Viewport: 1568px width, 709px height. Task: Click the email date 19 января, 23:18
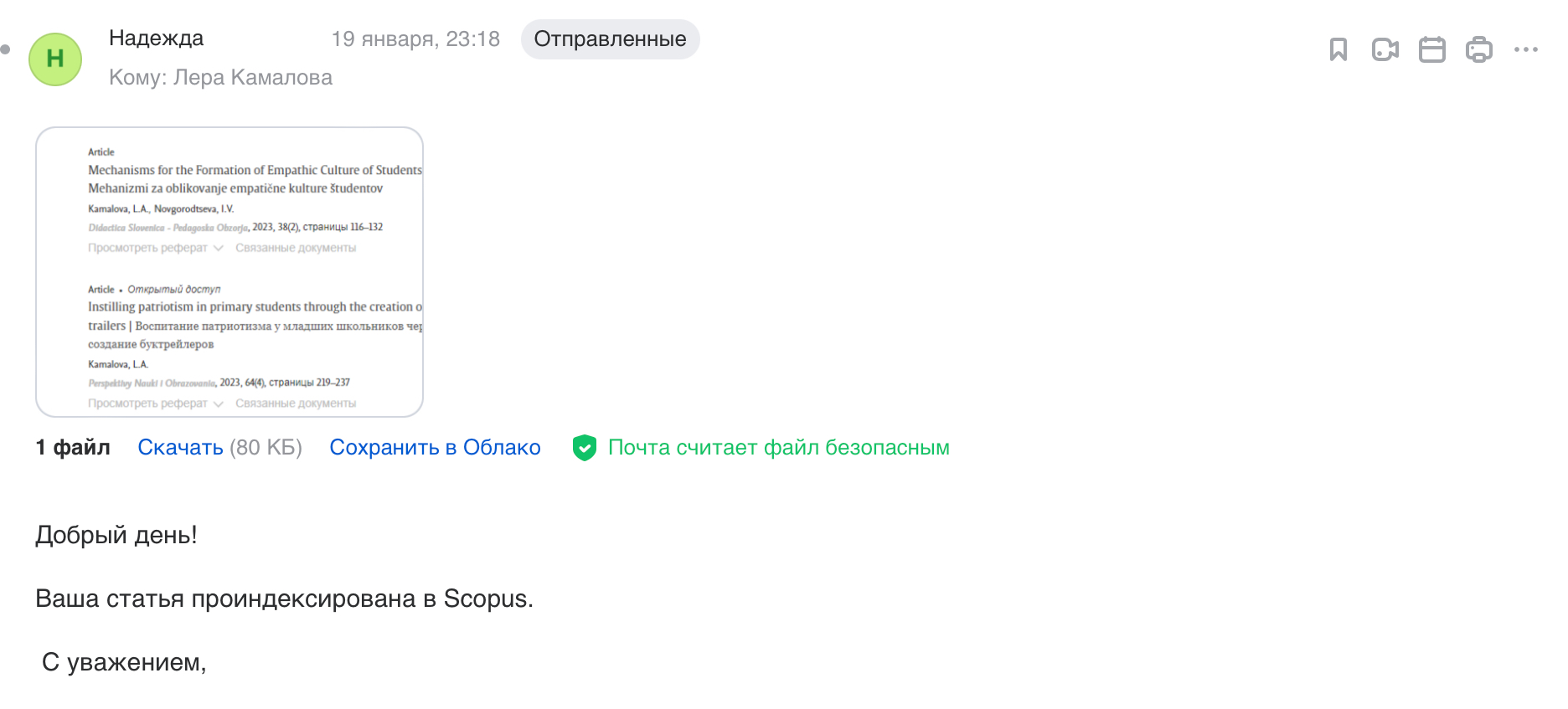(x=415, y=39)
